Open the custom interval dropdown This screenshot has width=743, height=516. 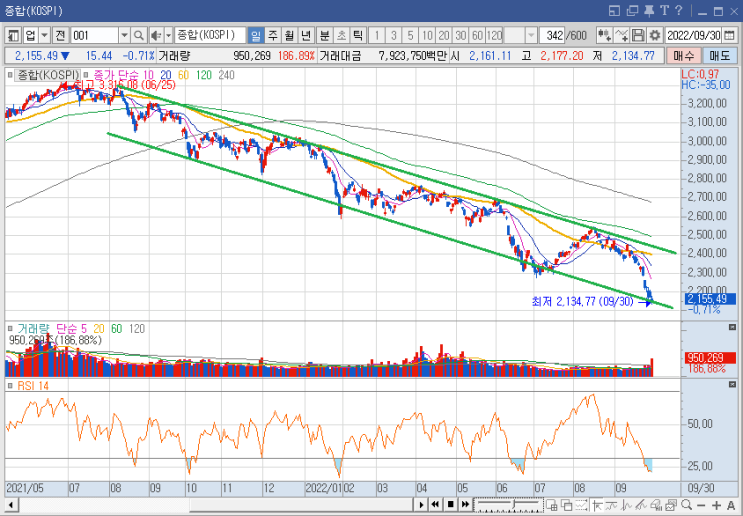(x=531, y=35)
